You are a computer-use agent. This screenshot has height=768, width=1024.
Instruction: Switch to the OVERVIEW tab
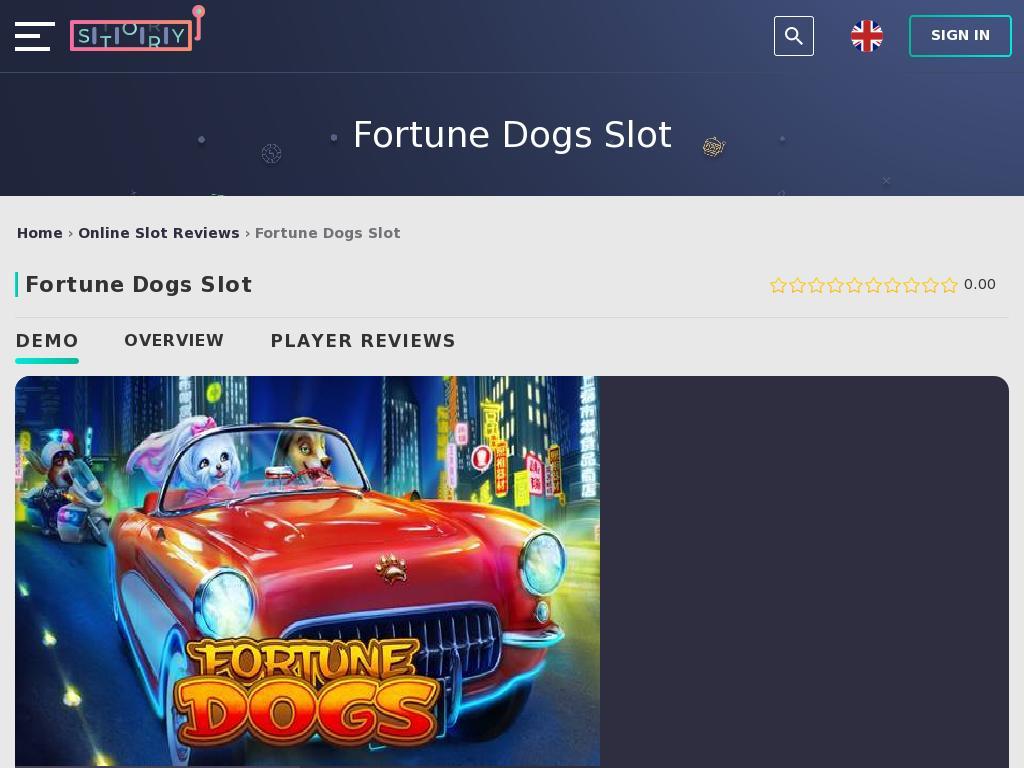tap(174, 341)
